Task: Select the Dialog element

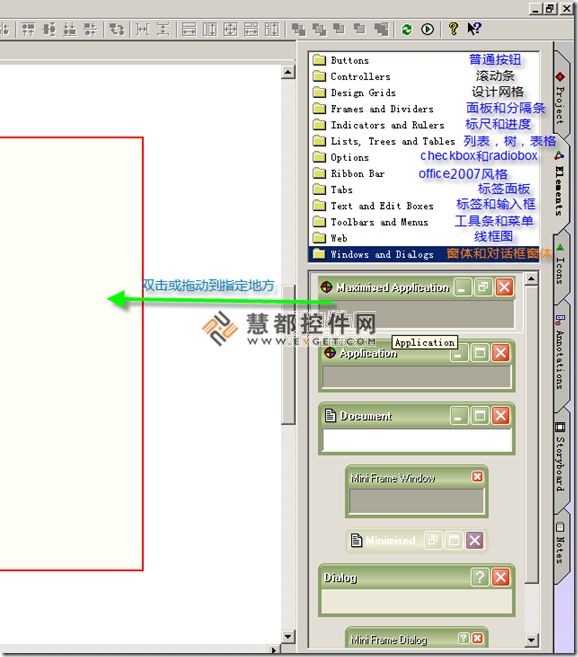Action: (x=416, y=591)
